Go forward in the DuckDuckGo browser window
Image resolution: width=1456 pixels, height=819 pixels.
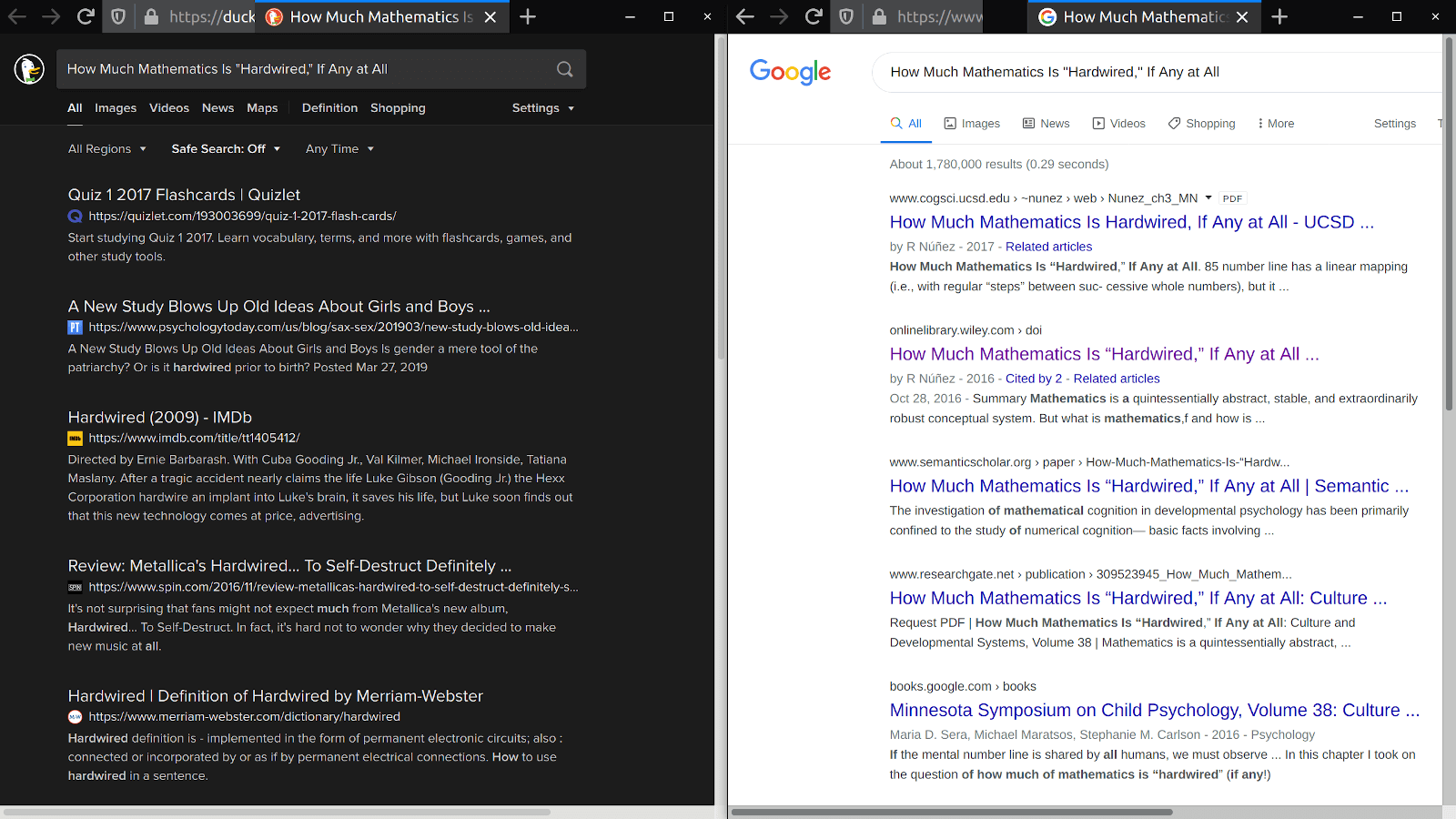click(51, 16)
